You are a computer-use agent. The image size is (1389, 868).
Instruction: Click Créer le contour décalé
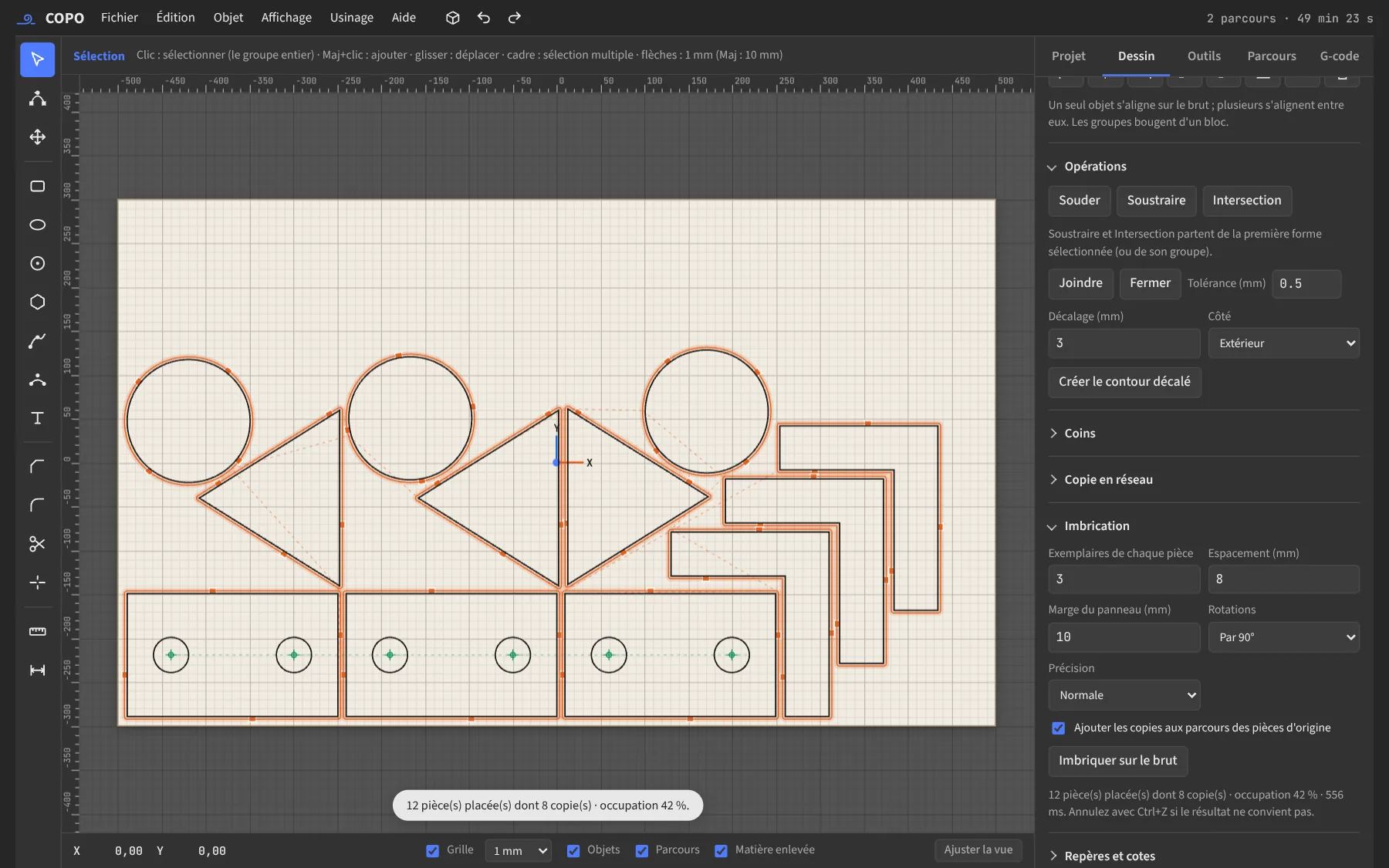[x=1124, y=382]
